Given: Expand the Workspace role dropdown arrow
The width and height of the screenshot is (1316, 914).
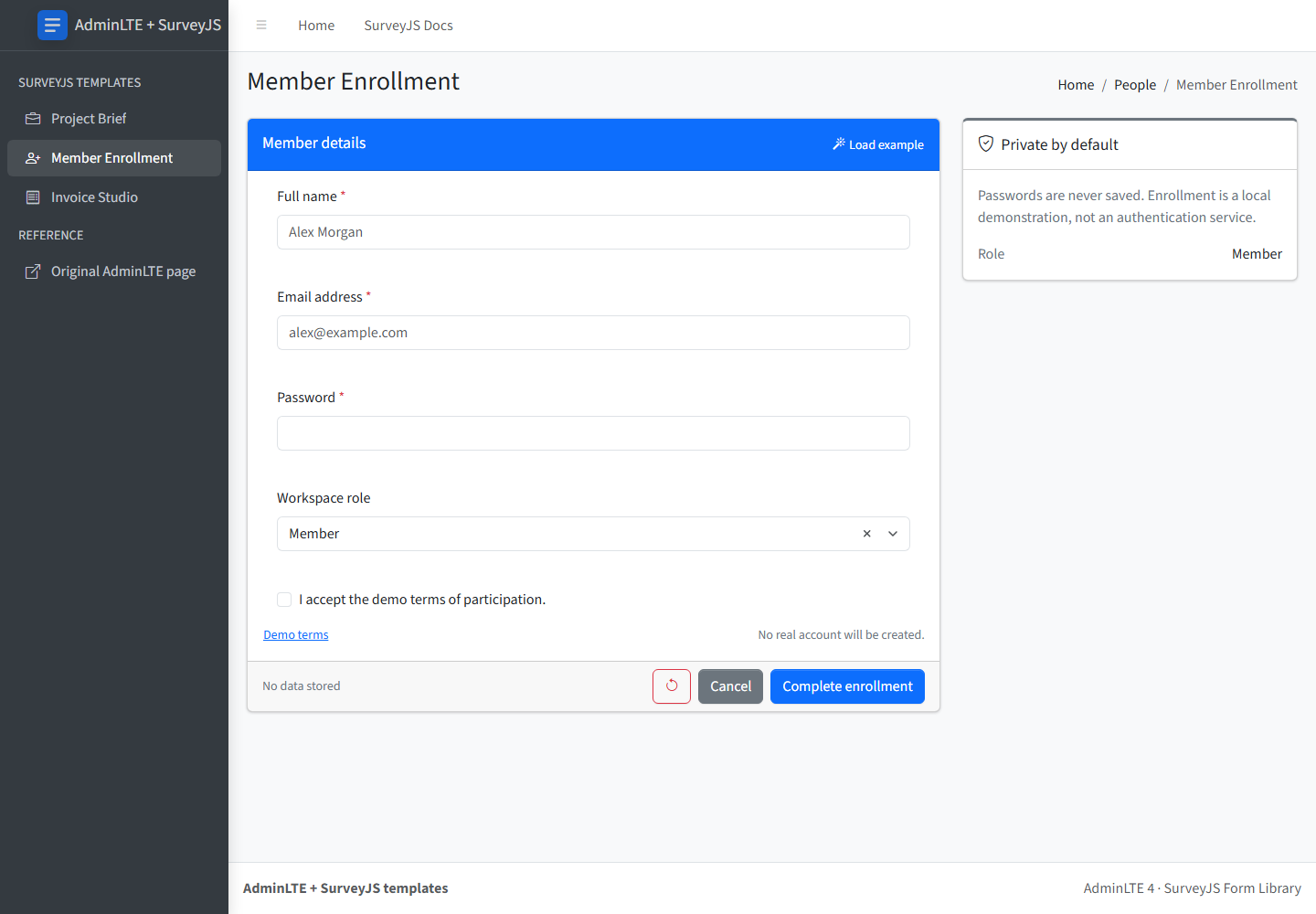Looking at the screenshot, I should [893, 534].
